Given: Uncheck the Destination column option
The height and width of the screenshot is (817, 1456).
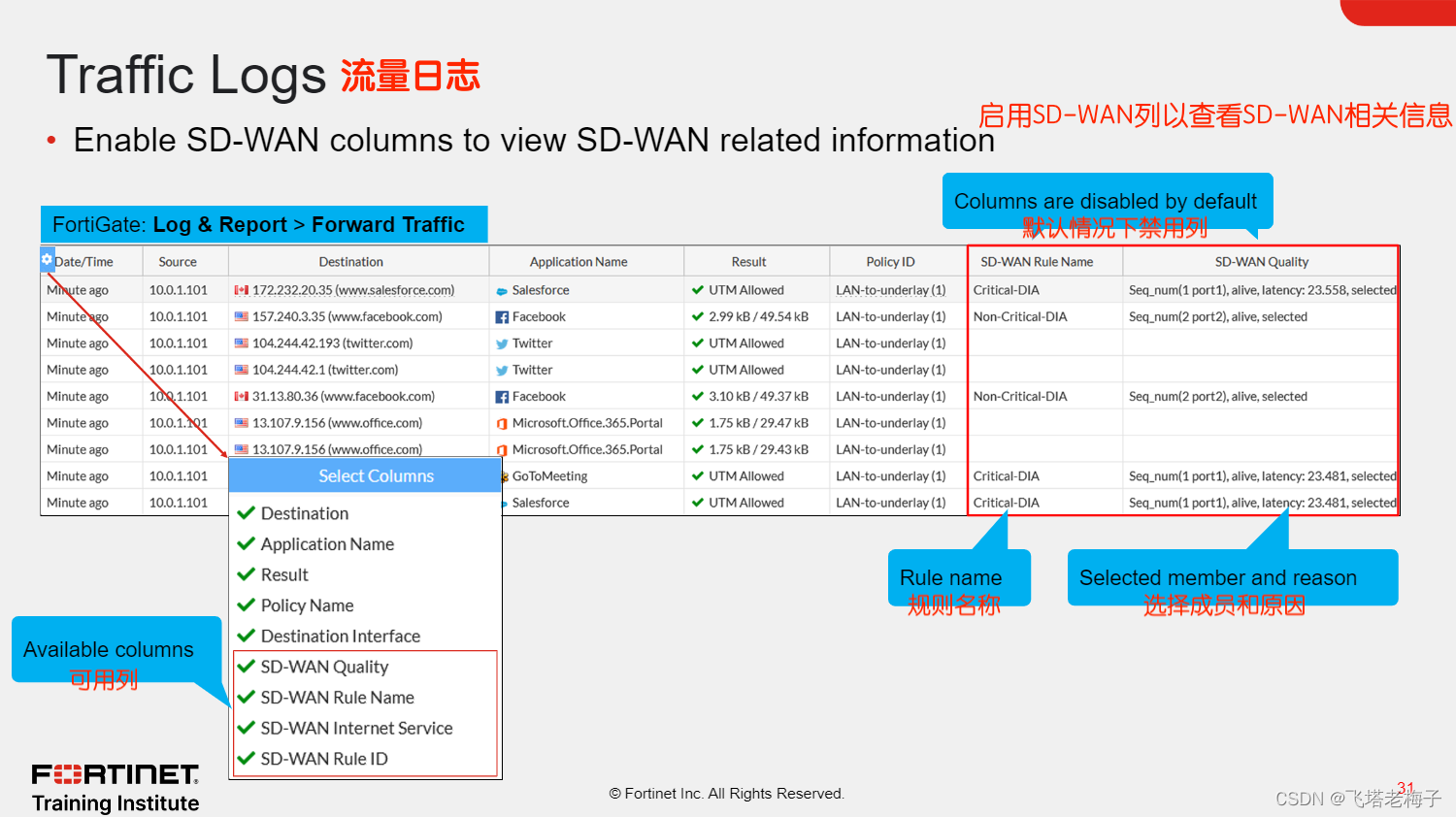Looking at the screenshot, I should 247,513.
